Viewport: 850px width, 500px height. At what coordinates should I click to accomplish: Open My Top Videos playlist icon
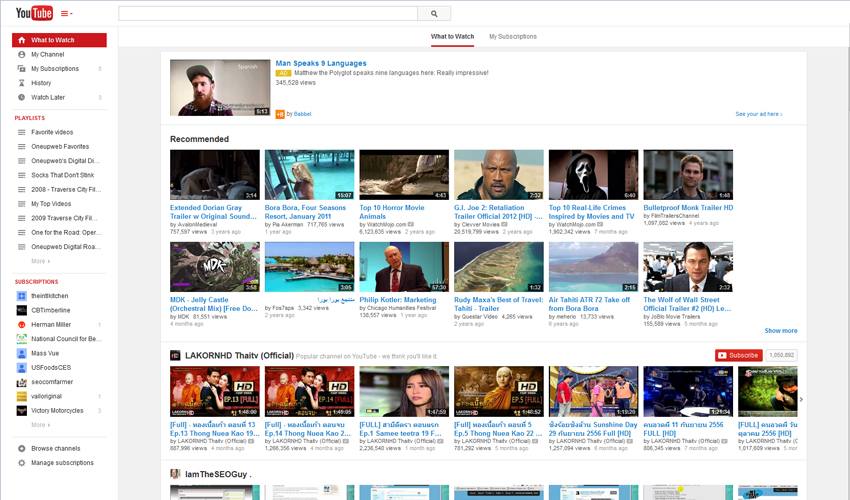[x=22, y=204]
